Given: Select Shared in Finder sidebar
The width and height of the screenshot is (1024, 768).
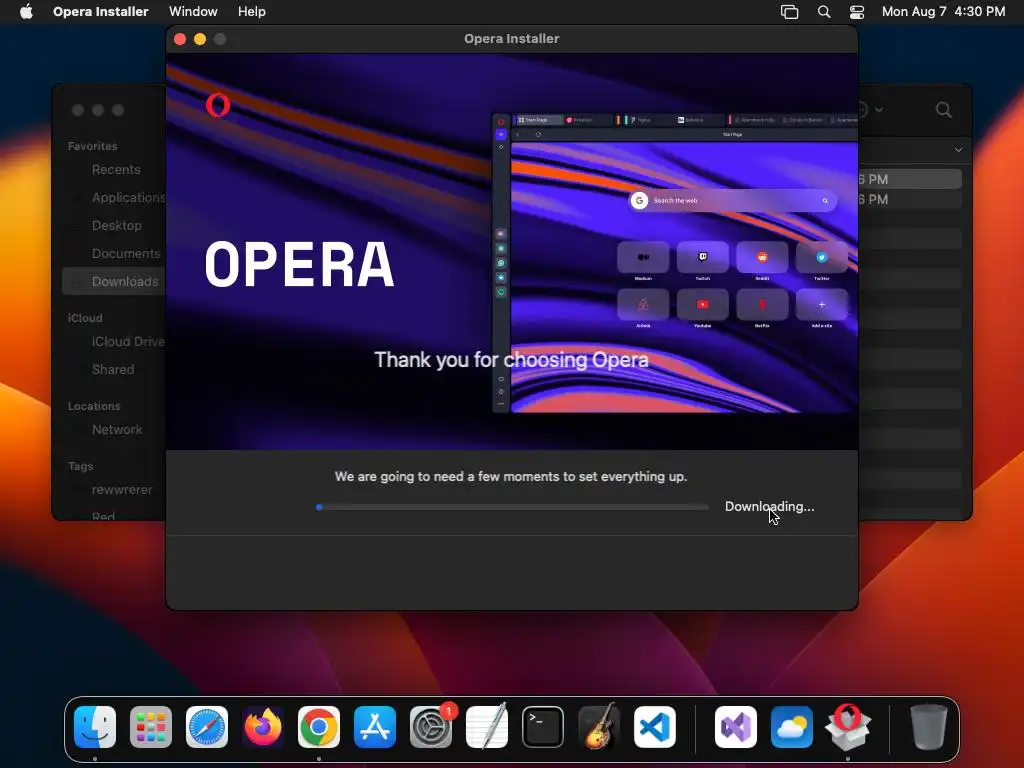Looking at the screenshot, I should [x=112, y=370].
